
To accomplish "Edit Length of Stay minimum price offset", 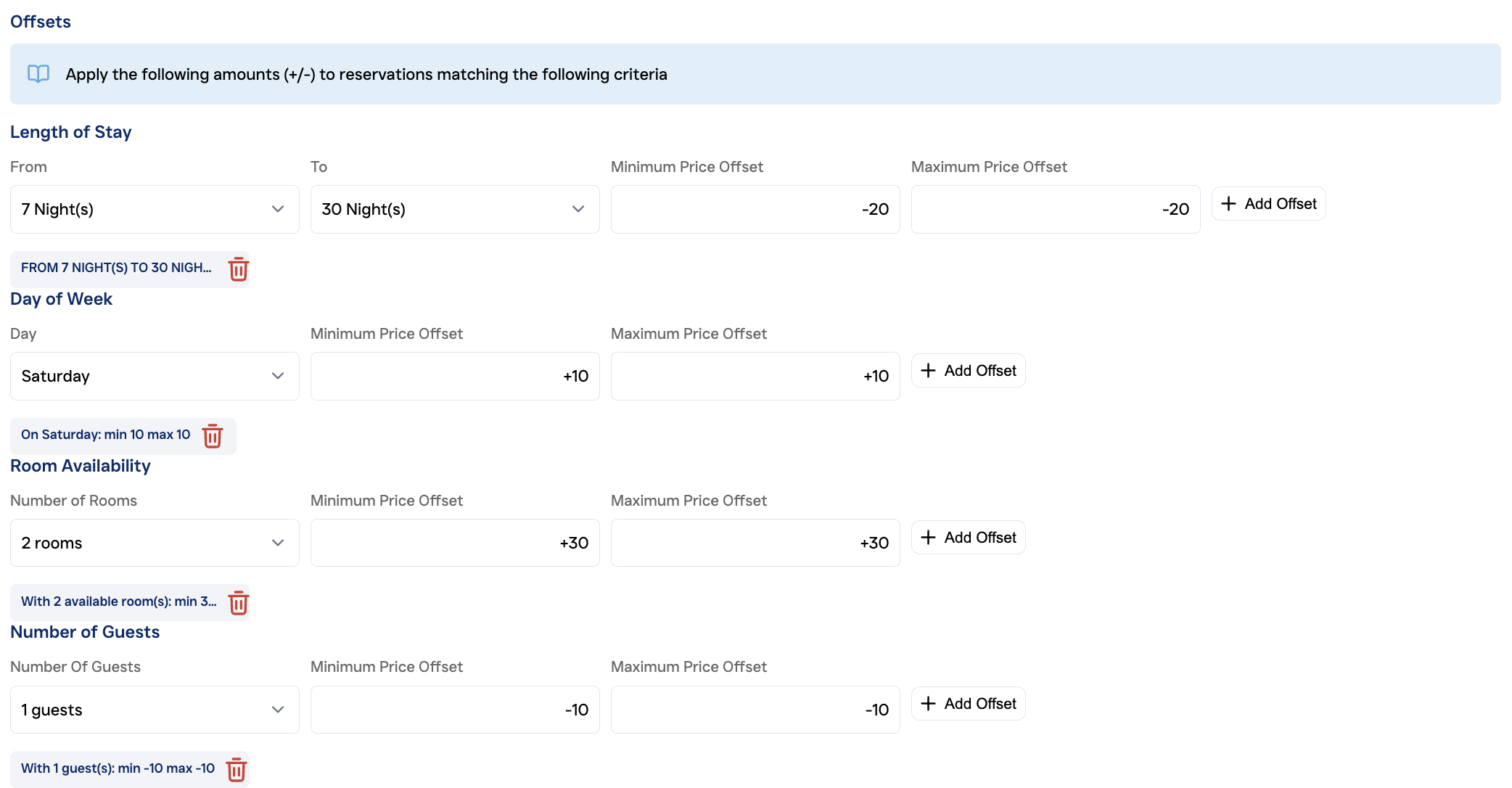I will pos(755,209).
